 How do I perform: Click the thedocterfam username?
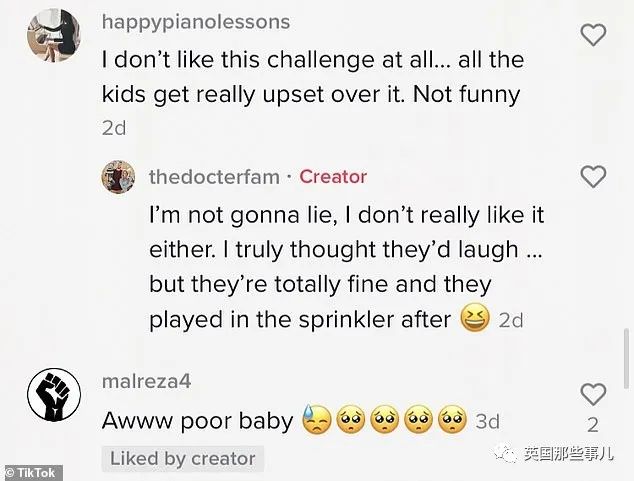click(x=214, y=177)
